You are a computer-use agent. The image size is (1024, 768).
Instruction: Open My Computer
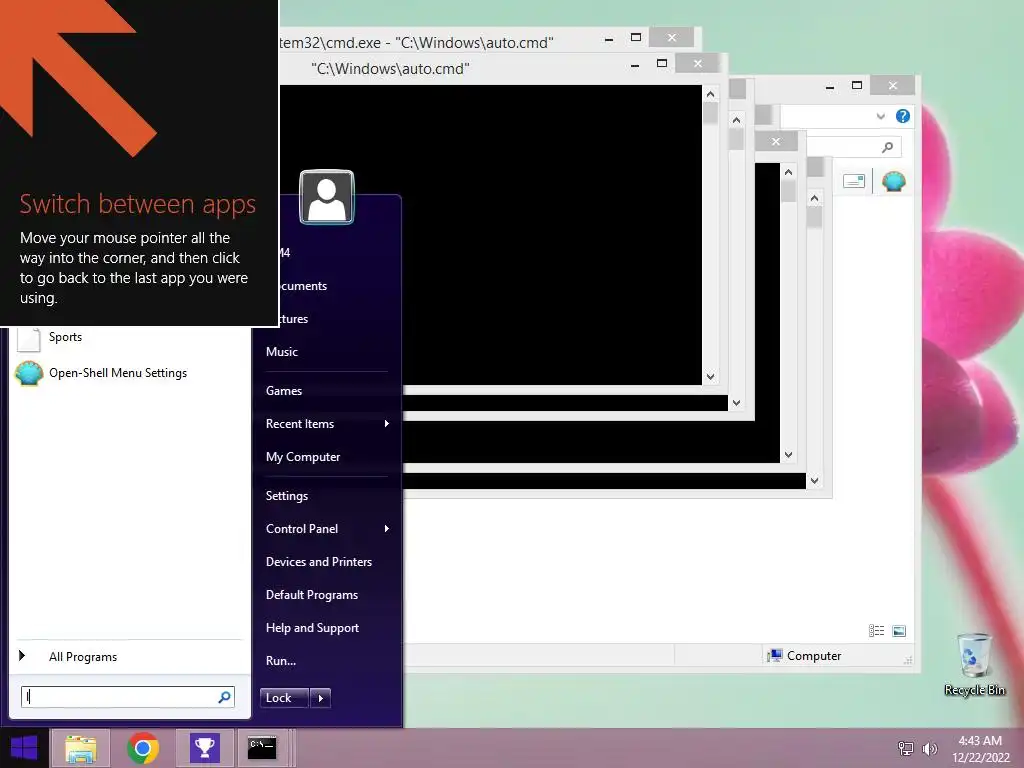302,457
